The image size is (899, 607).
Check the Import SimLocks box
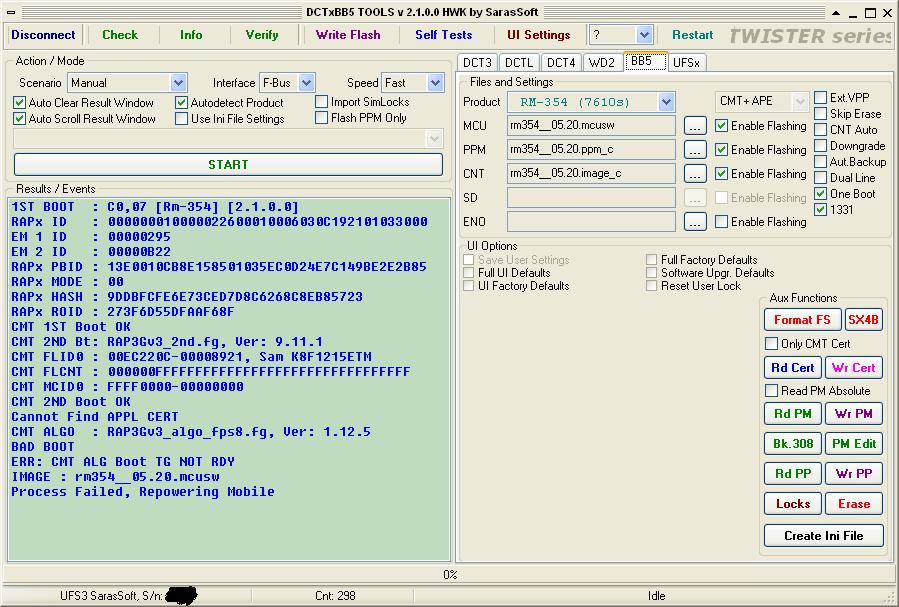[322, 101]
